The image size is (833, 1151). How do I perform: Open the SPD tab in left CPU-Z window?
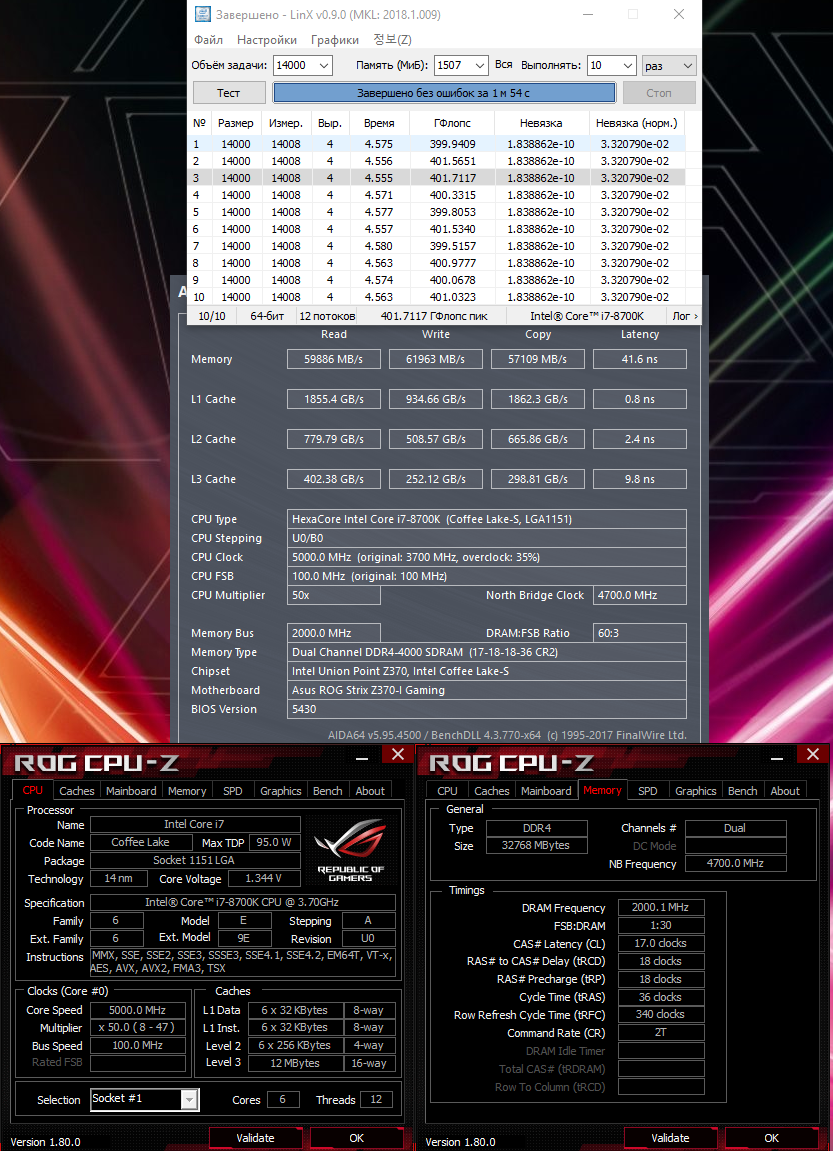pos(233,791)
